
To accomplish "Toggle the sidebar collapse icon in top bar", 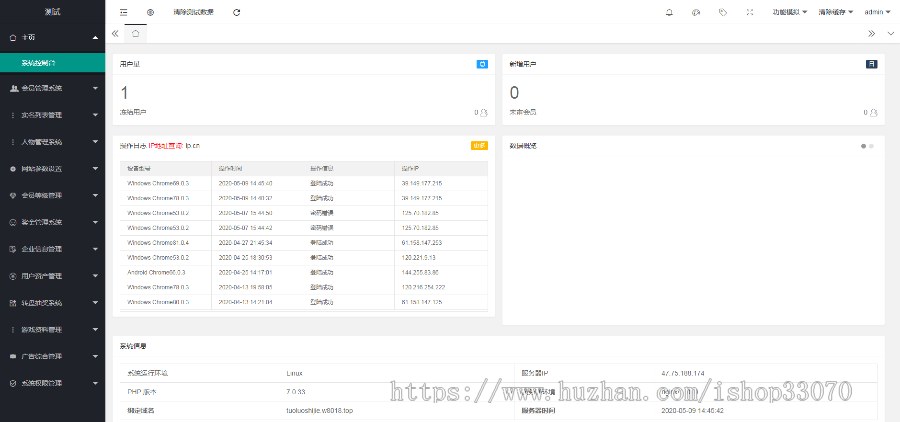I will tap(123, 12).
